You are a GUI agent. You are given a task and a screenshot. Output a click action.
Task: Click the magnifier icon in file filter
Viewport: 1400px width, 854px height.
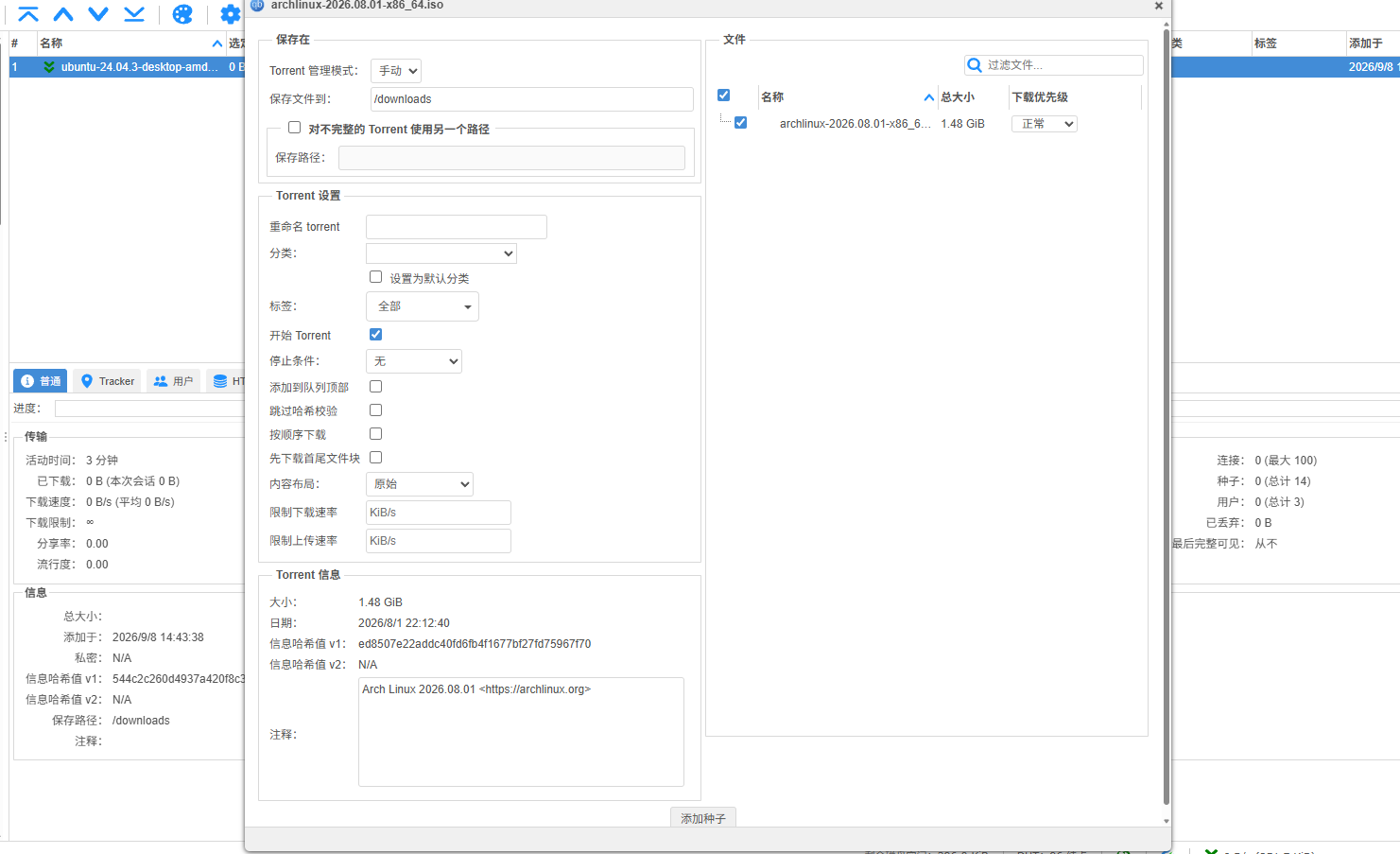975,65
